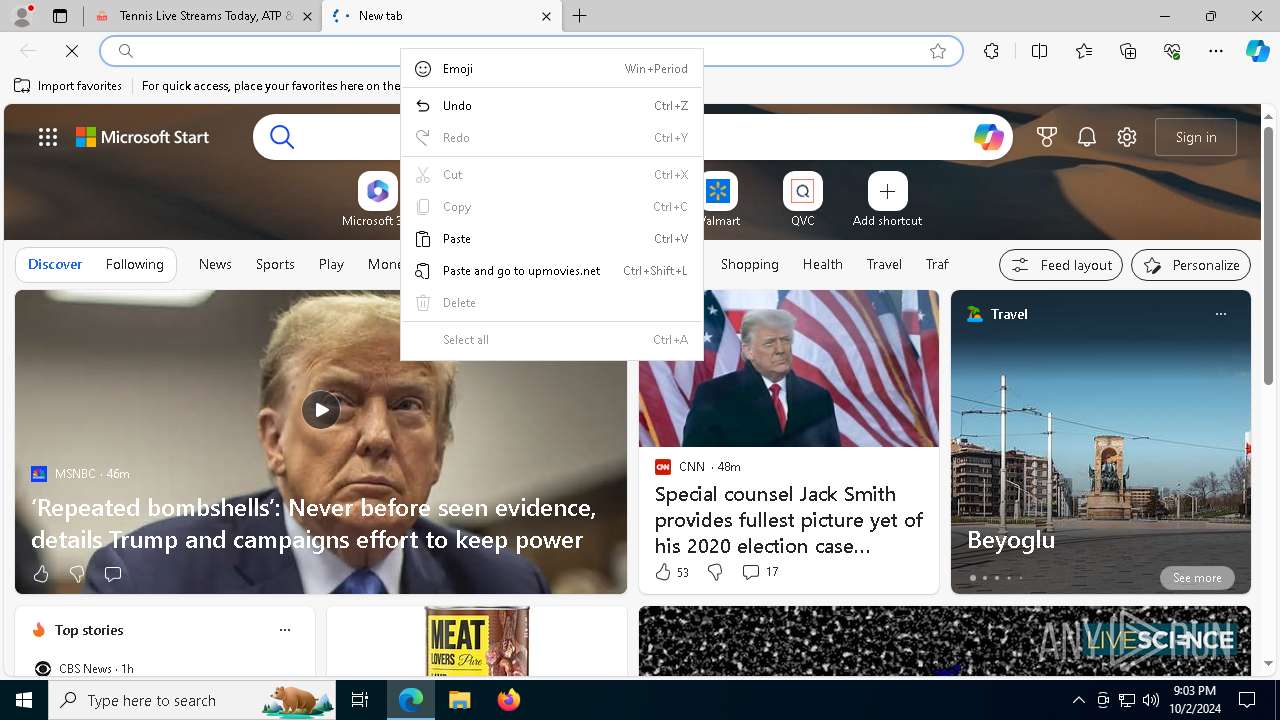Viewport: 1280px width, 720px height.
Task: Open Travel card options ellipsis
Action: pyautogui.click(x=1220, y=314)
